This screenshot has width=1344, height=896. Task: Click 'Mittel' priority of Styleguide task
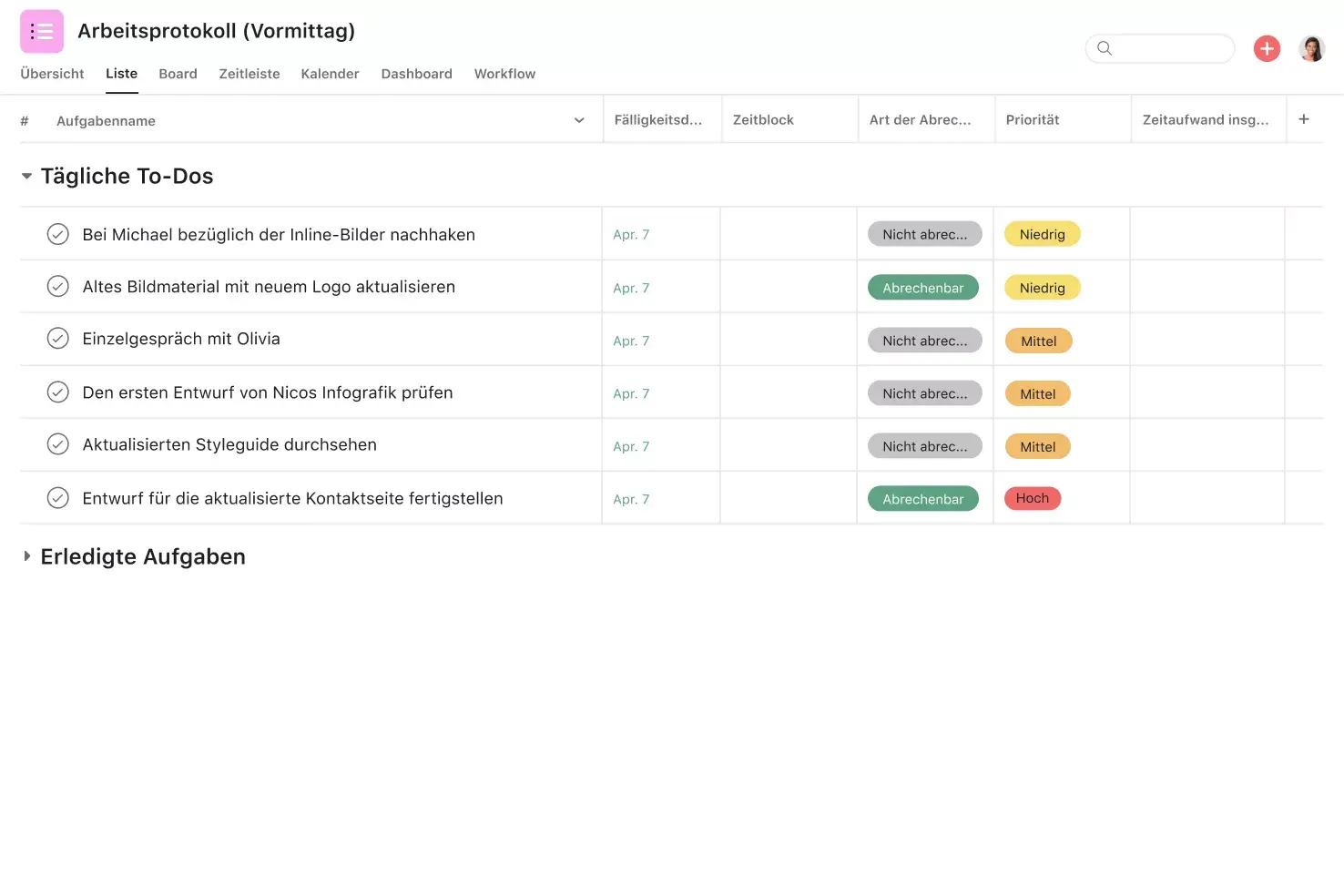(x=1037, y=446)
